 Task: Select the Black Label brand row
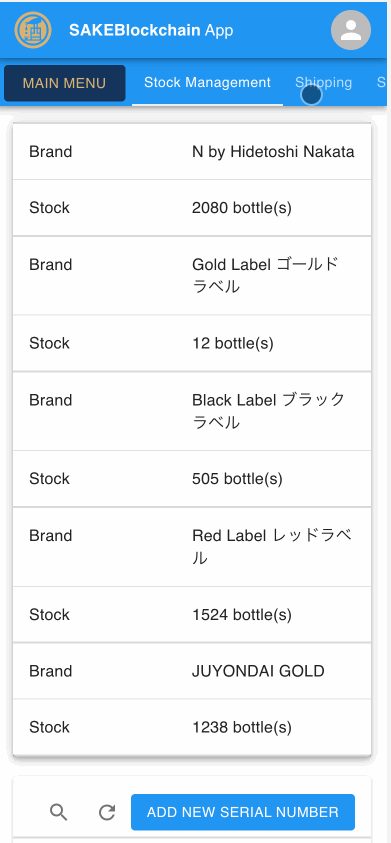point(192,411)
